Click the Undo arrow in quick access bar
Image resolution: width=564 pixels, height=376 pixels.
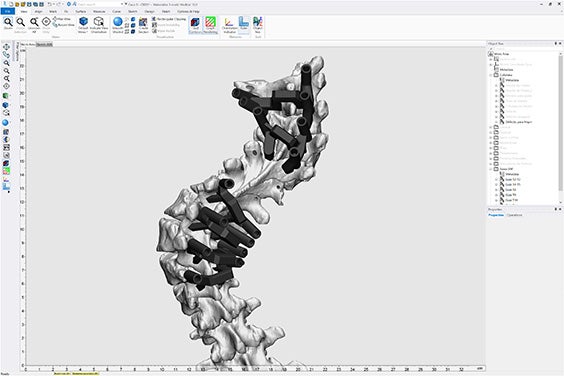[x=50, y=4]
